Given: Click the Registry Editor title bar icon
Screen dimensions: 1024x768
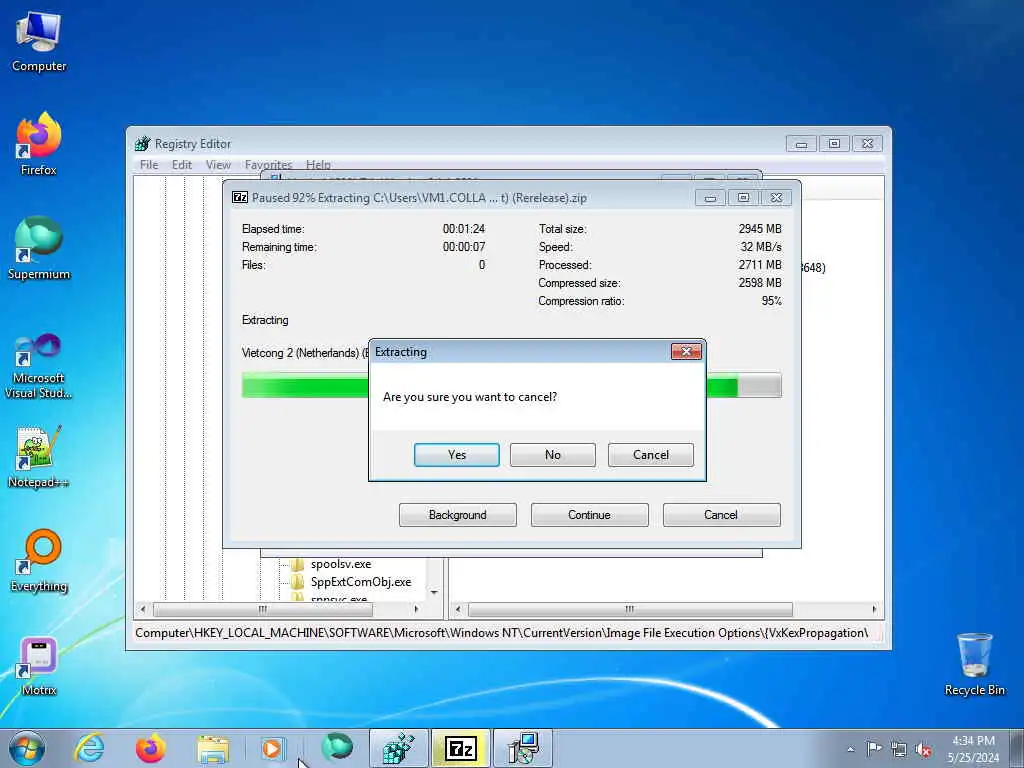Looking at the screenshot, I should point(142,144).
